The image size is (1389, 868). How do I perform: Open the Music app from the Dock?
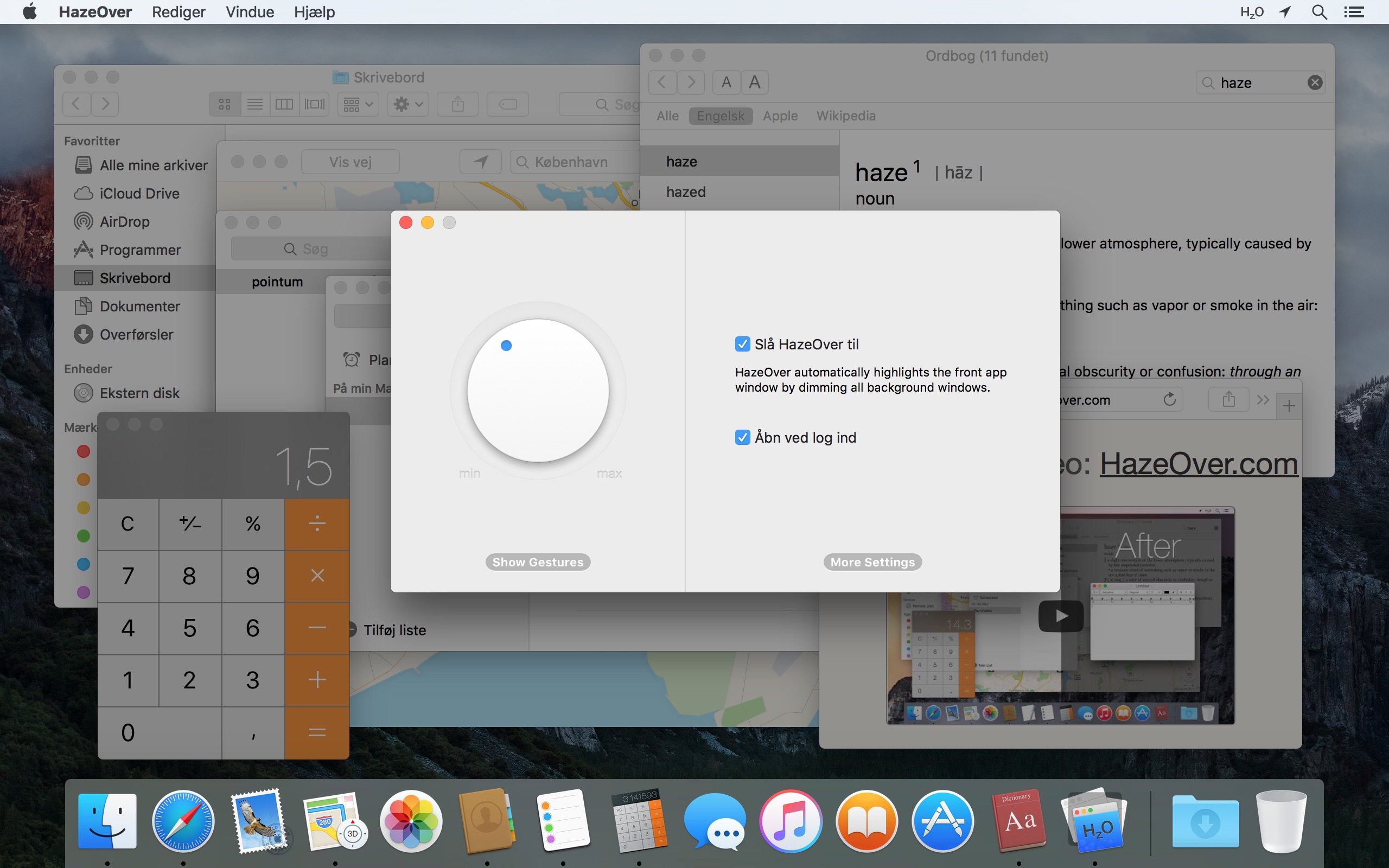790,820
